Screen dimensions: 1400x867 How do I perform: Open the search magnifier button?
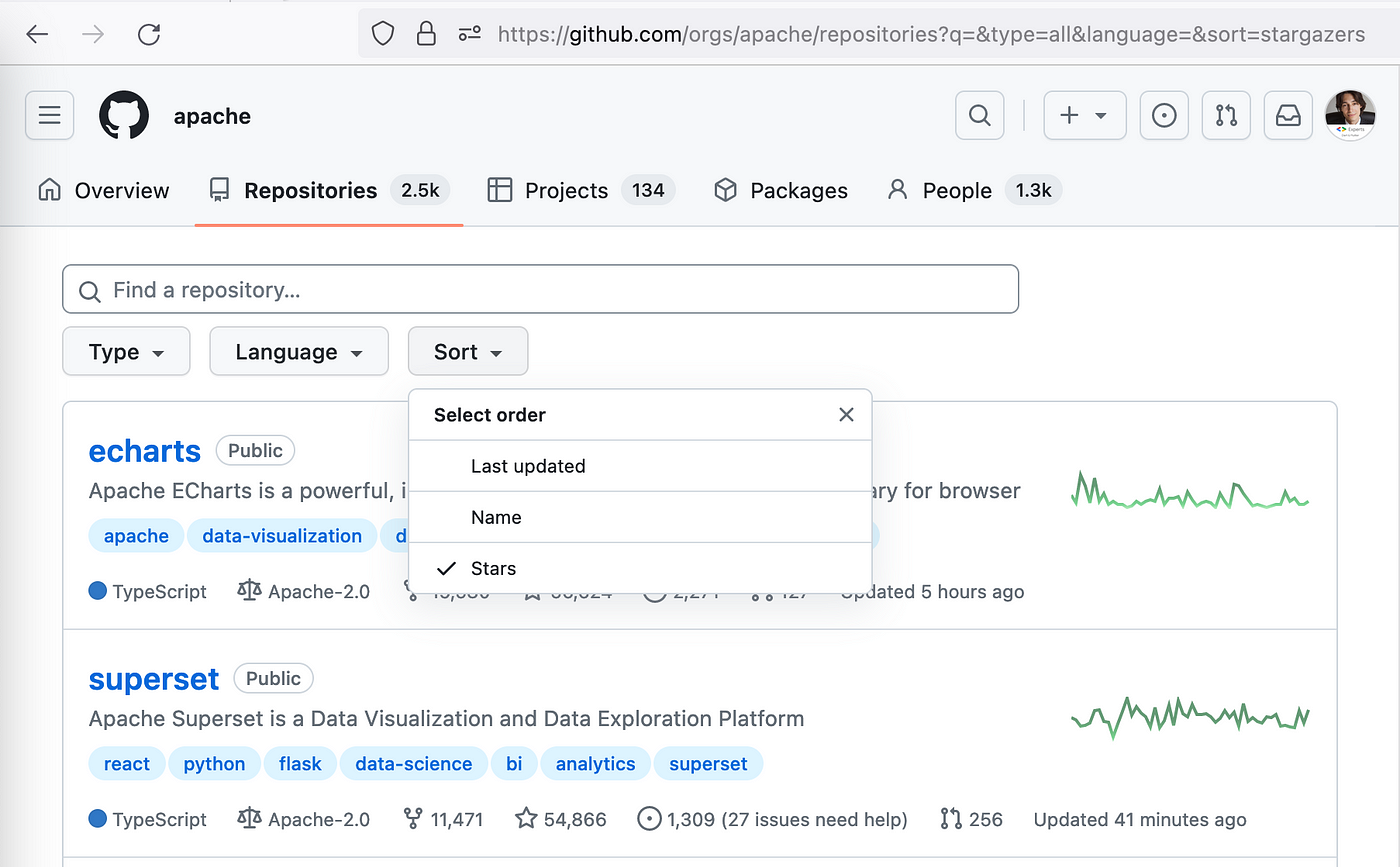980,116
